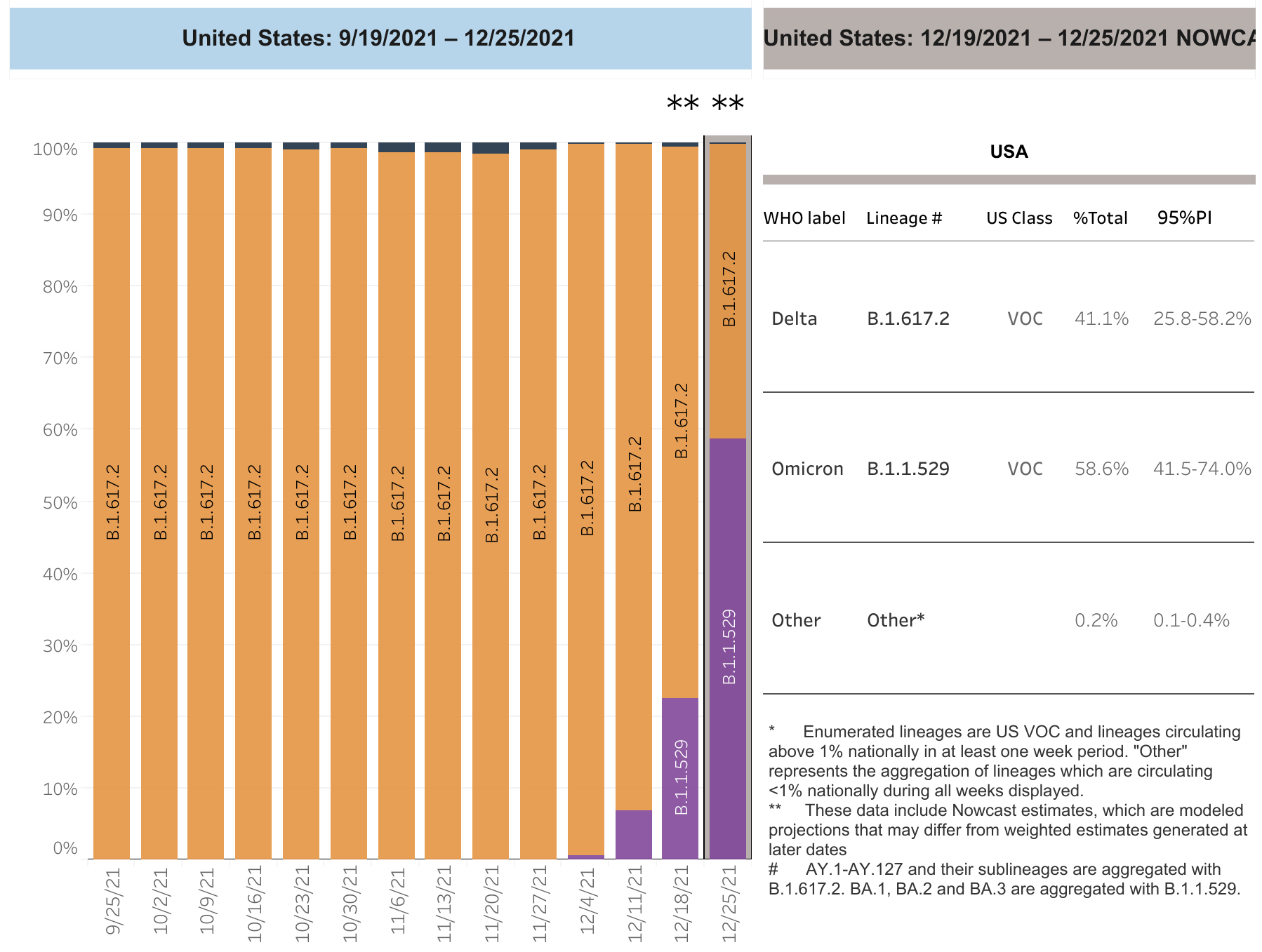Click the Delta 25.8-58.2% prediction interval
The image size is (1262, 952).
(1202, 319)
